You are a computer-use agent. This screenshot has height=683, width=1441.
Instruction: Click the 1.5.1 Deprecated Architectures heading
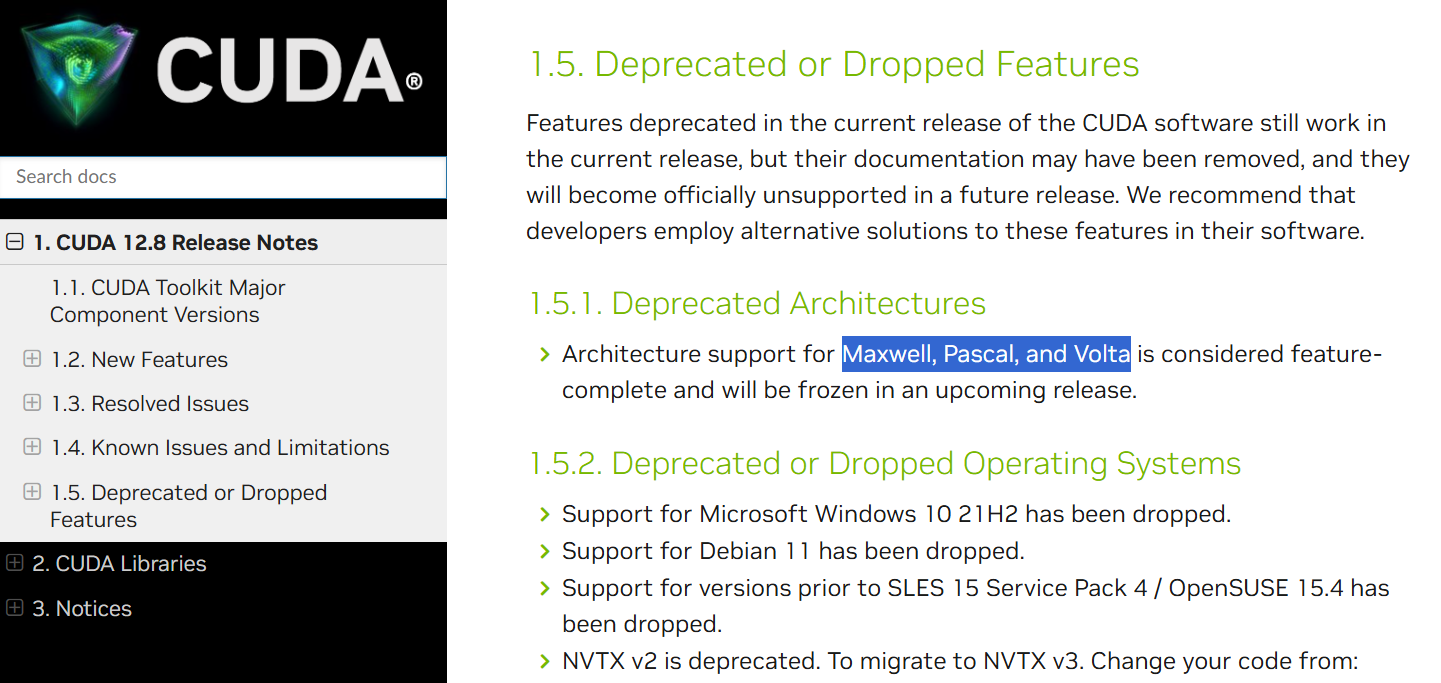[756, 303]
